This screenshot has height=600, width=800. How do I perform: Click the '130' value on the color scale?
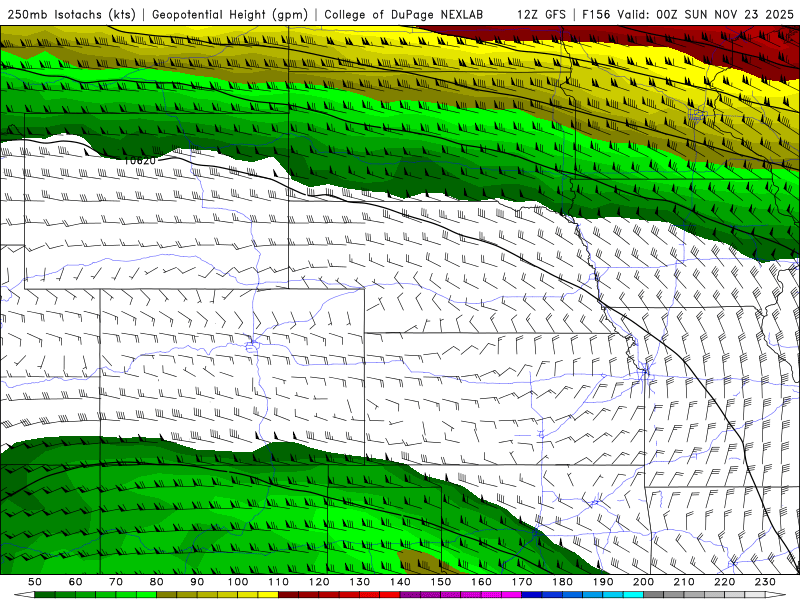coord(360,582)
